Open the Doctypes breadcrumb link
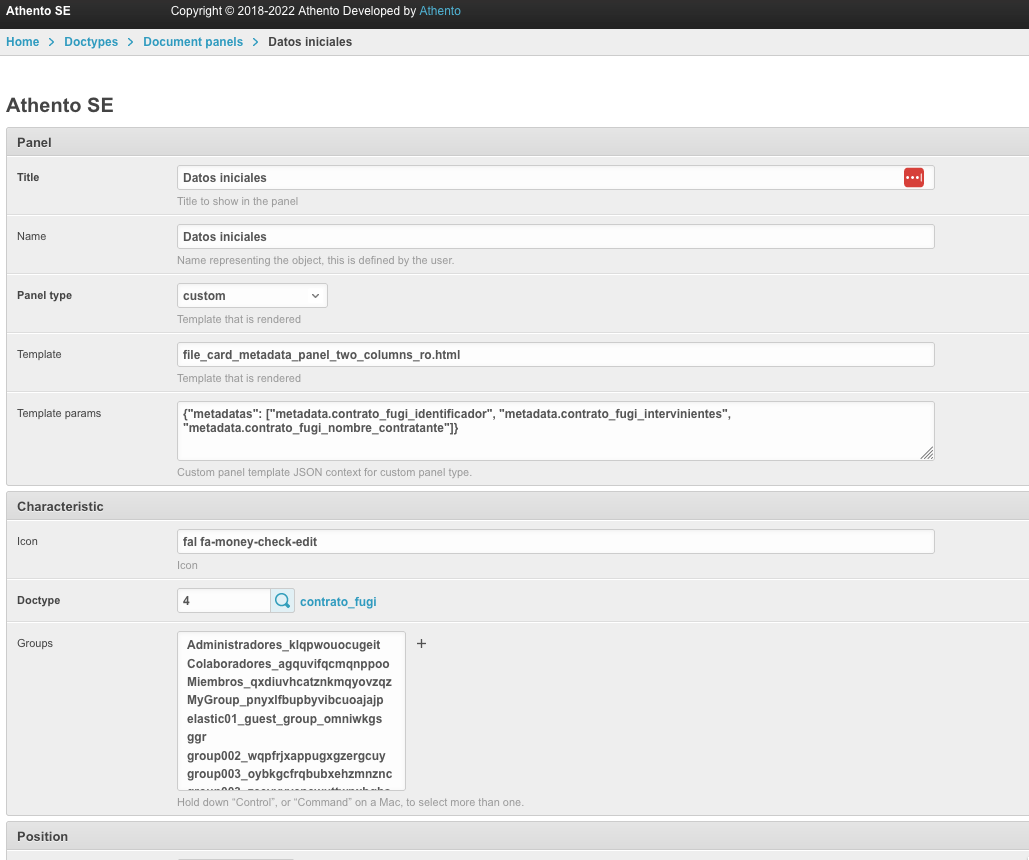This screenshot has height=860, width=1029. (91, 42)
